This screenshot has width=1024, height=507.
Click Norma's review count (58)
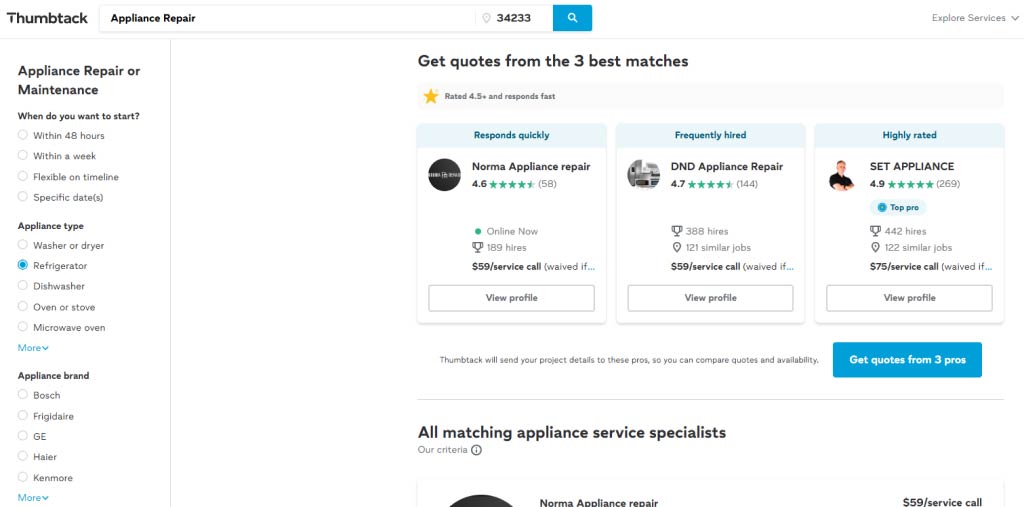click(547, 184)
